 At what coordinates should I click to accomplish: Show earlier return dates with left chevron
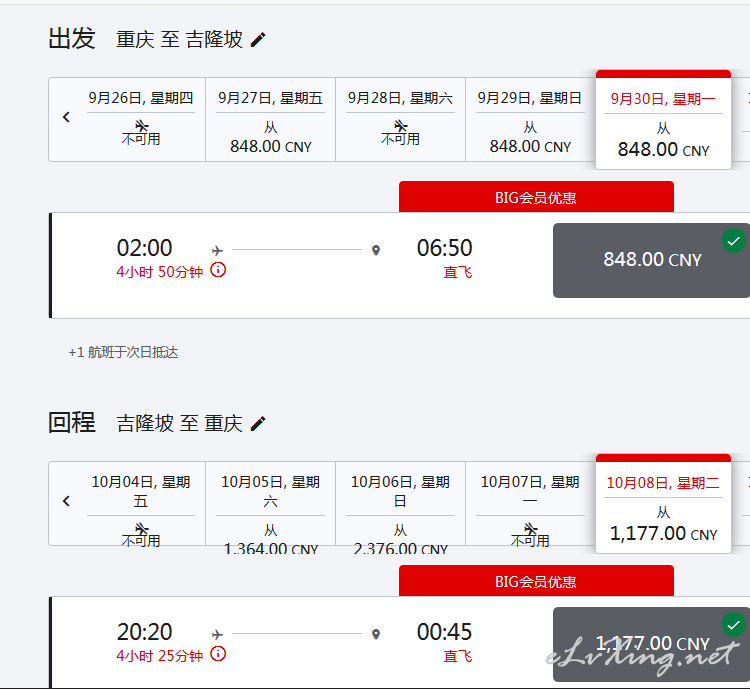point(66,501)
